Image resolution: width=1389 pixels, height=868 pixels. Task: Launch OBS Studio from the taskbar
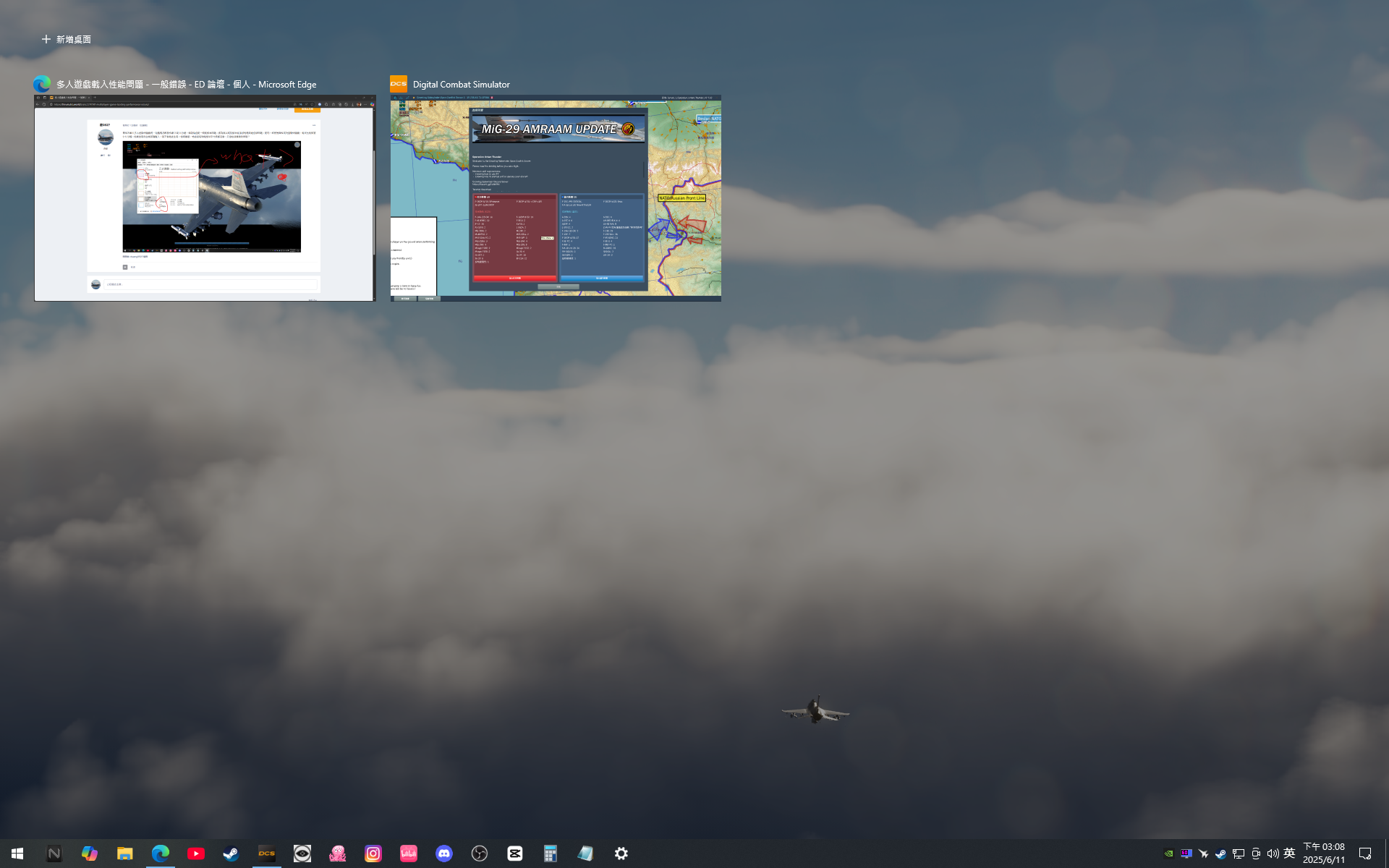point(479,854)
